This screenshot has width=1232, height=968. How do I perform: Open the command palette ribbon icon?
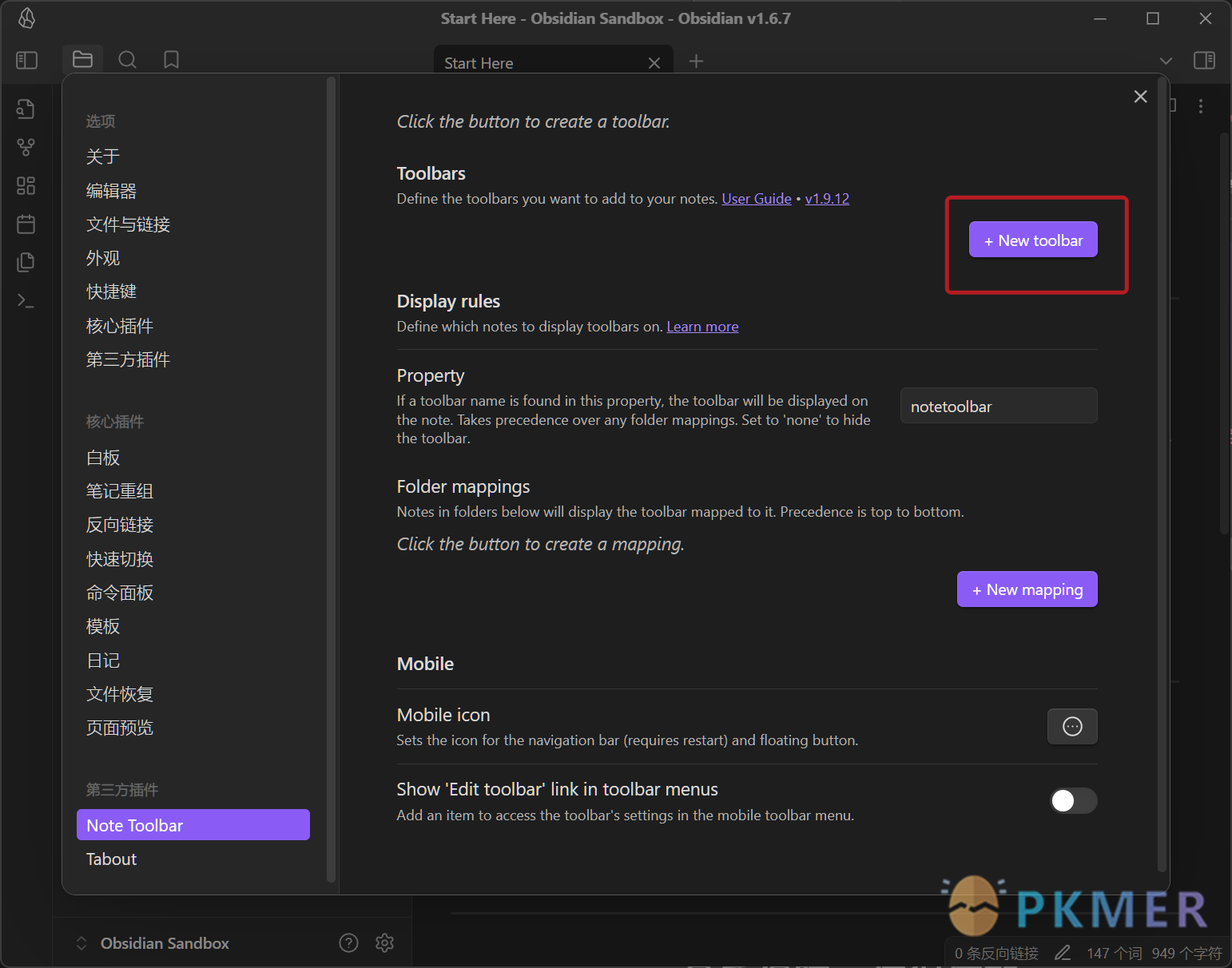coord(26,300)
